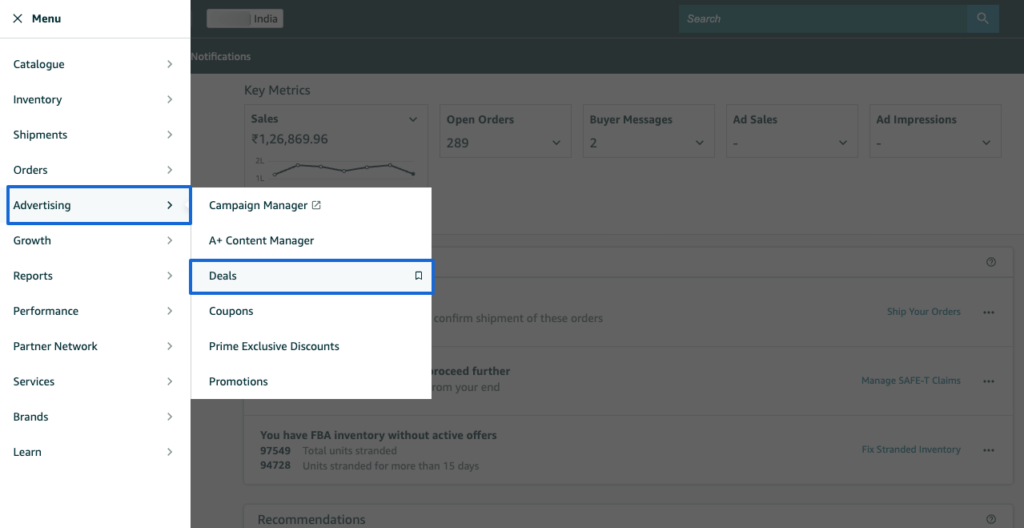
Task: Click the 97549 total units stranded figure
Action: (274, 451)
